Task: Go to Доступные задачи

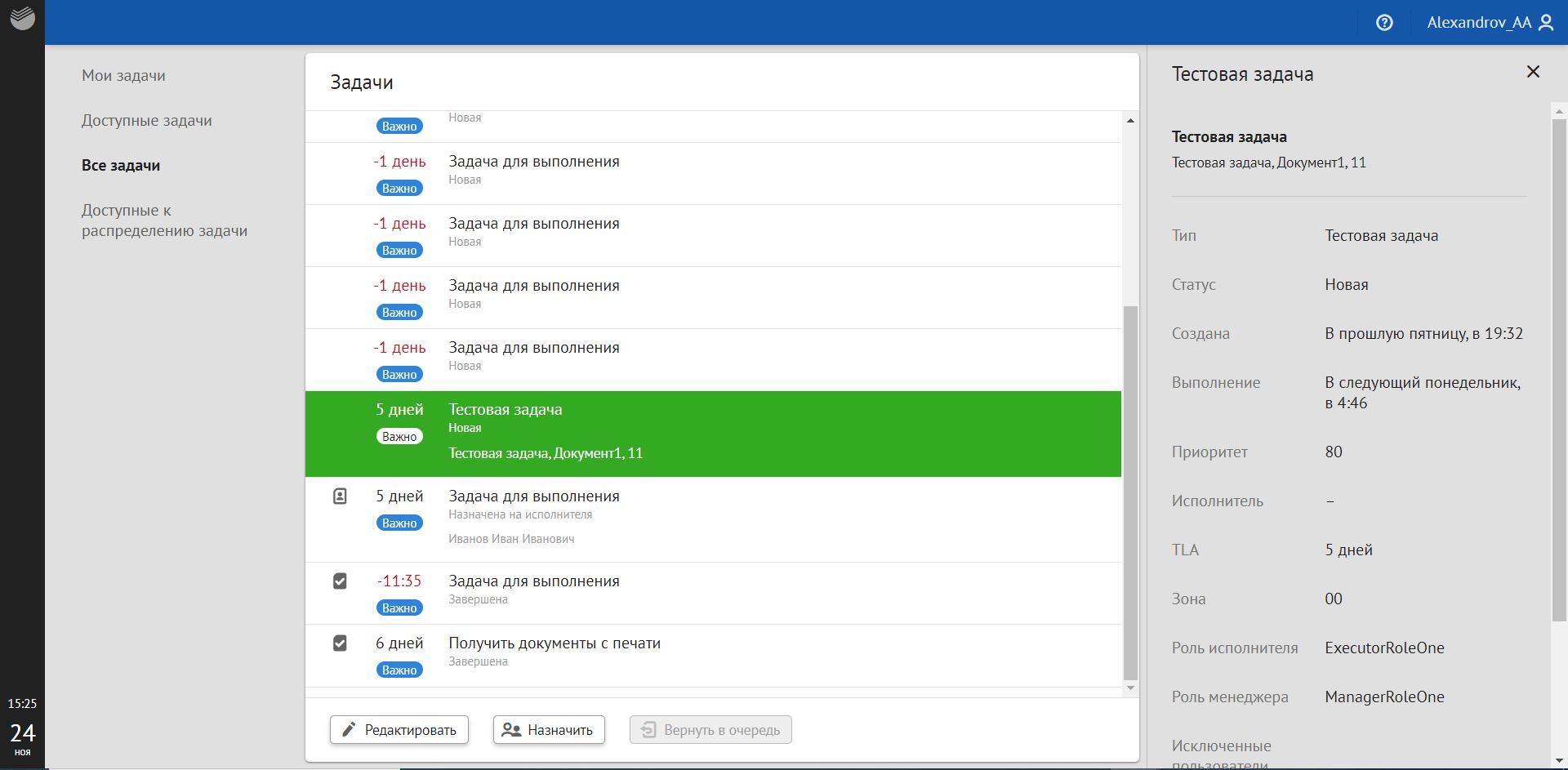Action: click(146, 120)
